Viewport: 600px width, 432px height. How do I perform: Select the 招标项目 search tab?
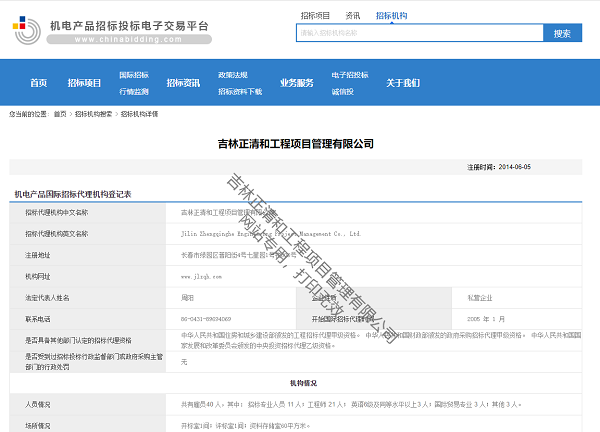(315, 16)
